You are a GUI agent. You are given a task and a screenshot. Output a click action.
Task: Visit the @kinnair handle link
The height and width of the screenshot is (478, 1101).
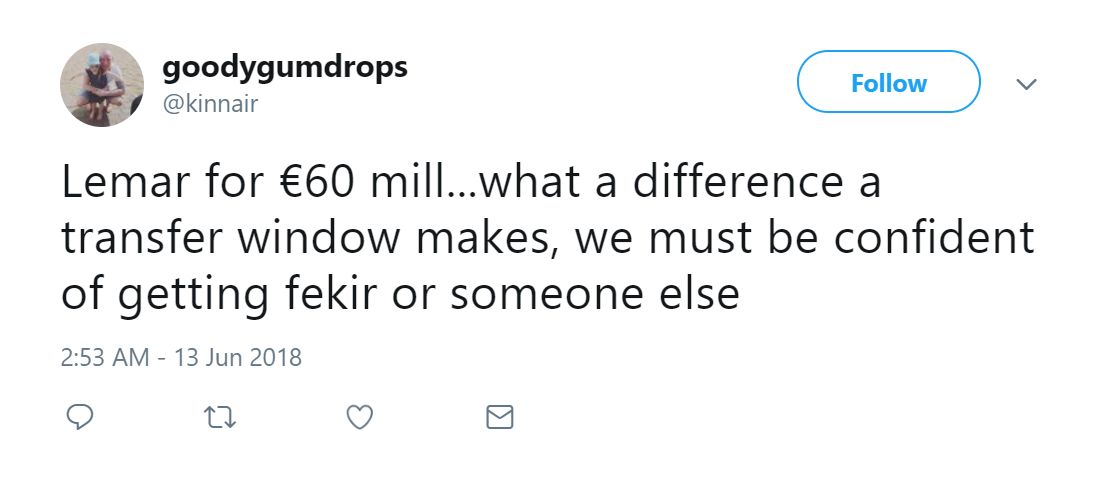coord(210,102)
